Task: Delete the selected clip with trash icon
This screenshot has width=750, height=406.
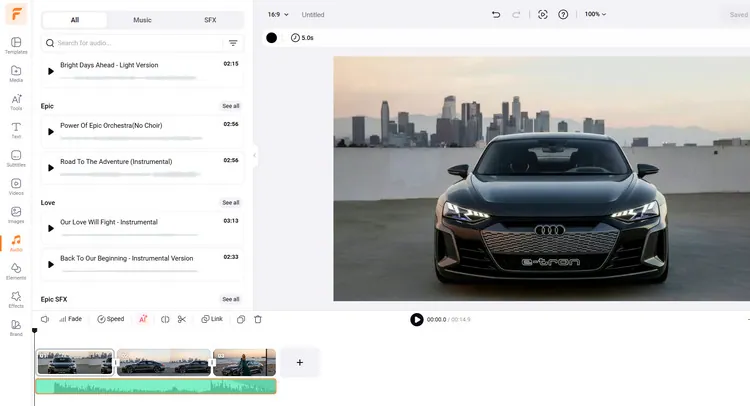Action: point(258,319)
